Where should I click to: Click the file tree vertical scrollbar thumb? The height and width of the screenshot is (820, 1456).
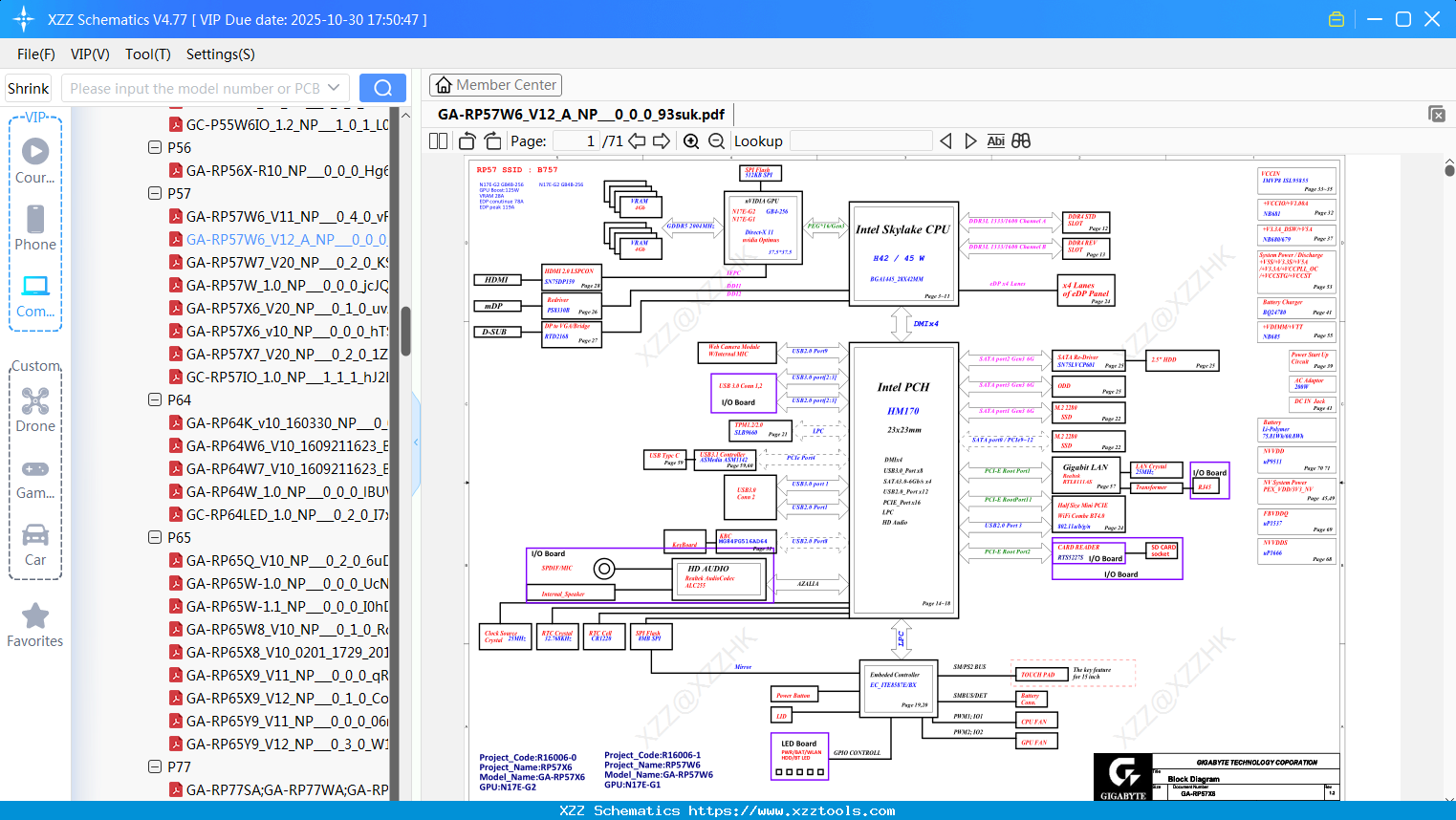point(405,331)
